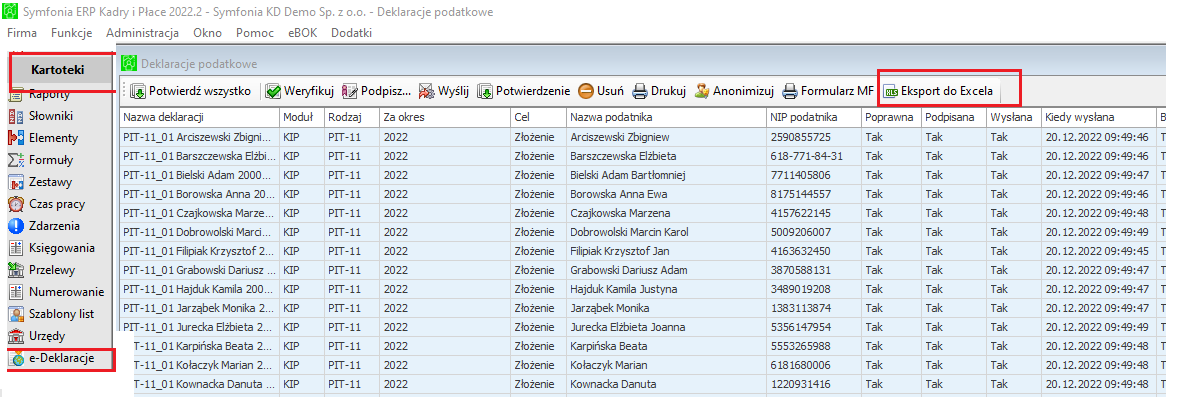Click NIP value 618-771-84-31
This screenshot has width=1204, height=397.
(807, 156)
